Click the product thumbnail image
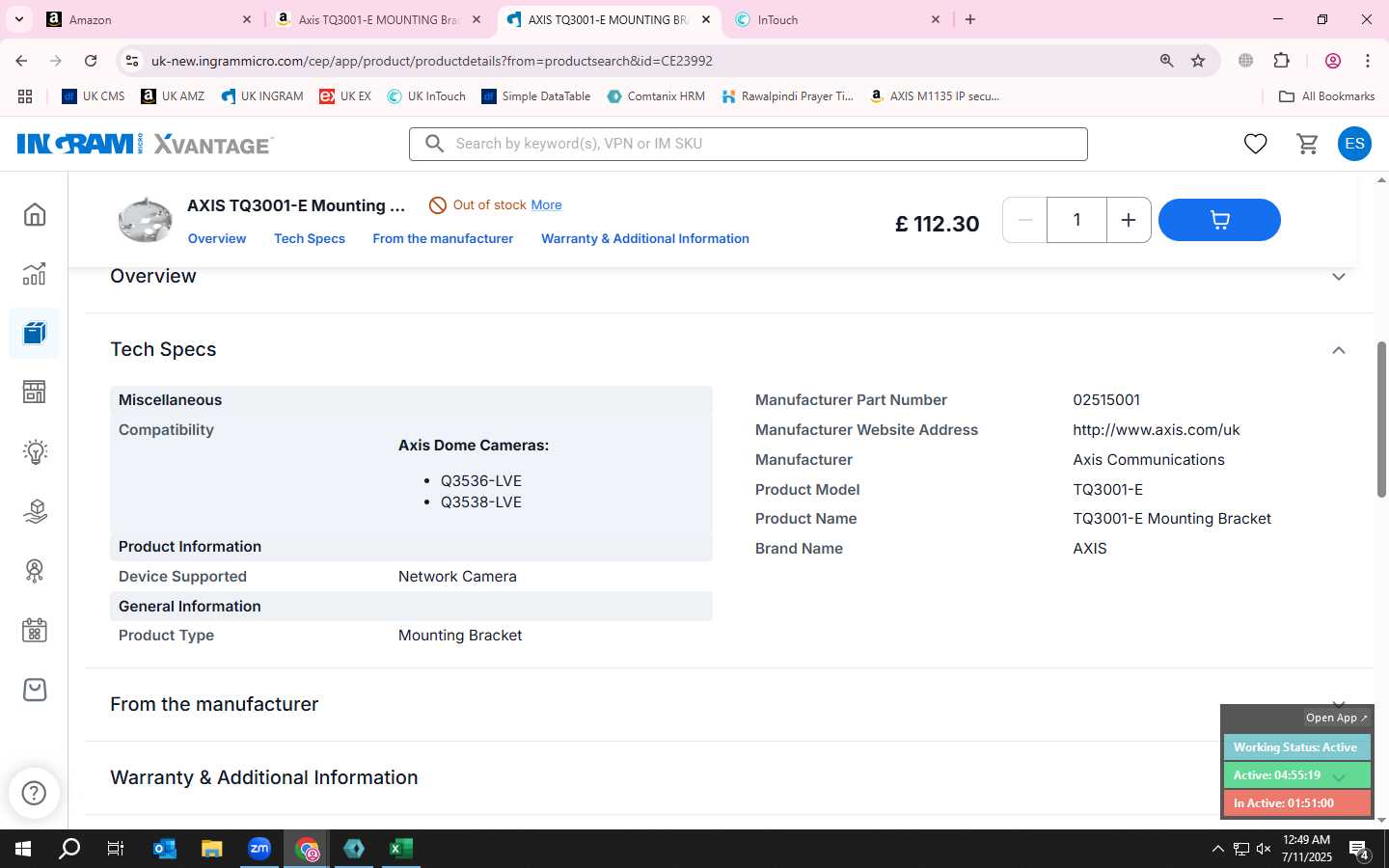The width and height of the screenshot is (1389, 868). click(x=145, y=219)
